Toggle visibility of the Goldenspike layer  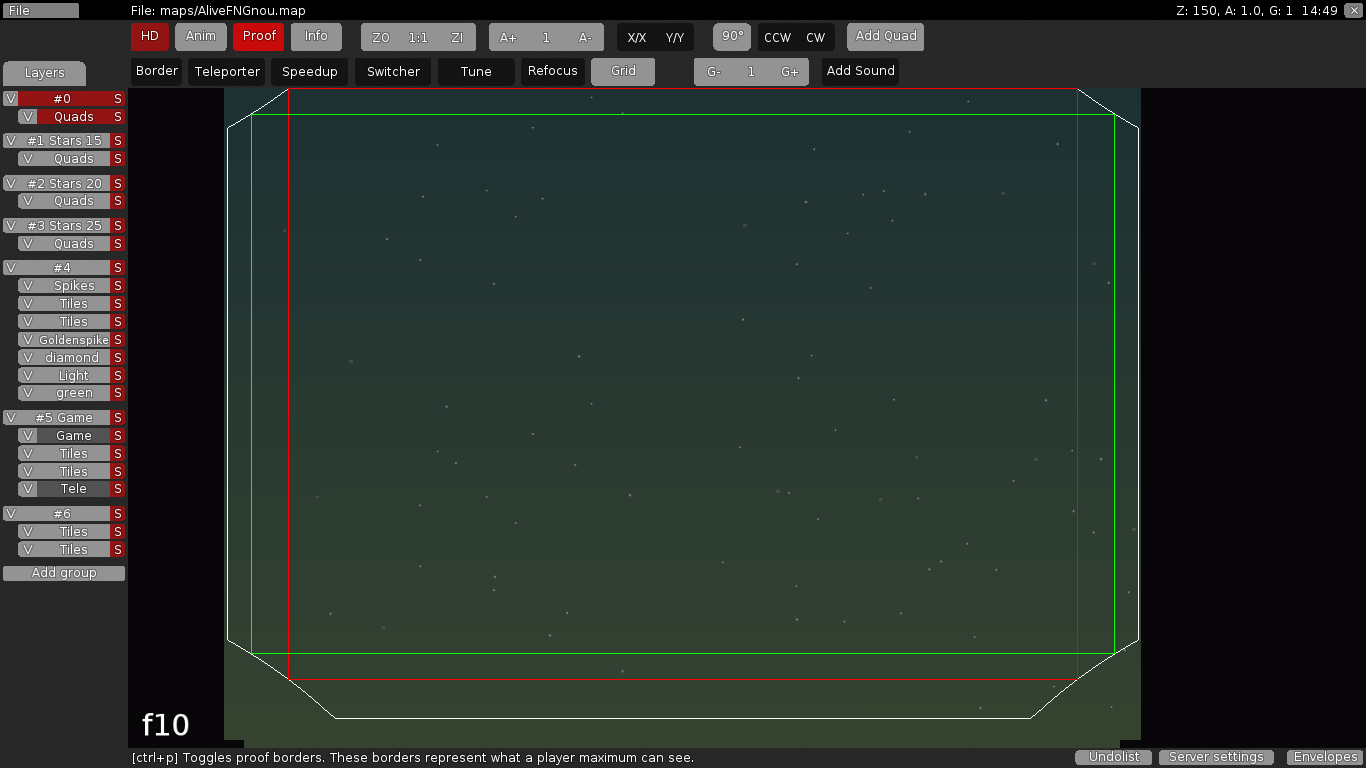point(27,340)
